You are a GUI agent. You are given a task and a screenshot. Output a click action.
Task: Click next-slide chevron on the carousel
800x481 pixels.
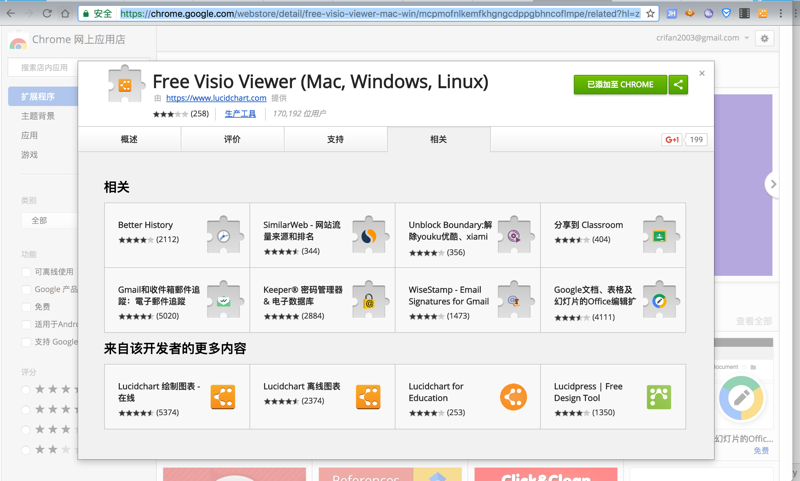(x=773, y=184)
